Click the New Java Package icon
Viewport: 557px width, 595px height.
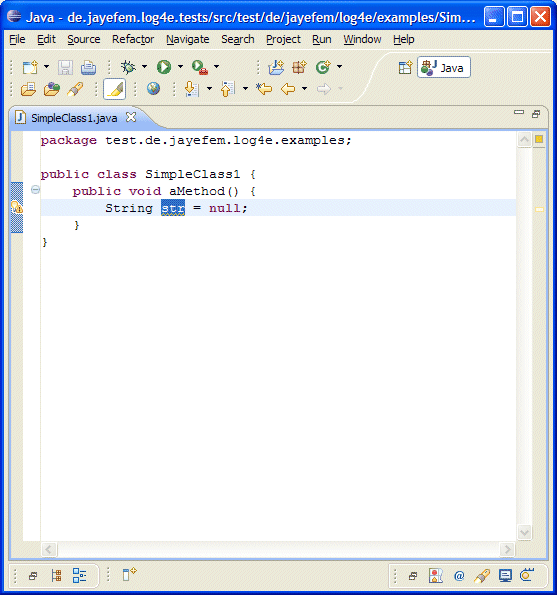coord(299,68)
